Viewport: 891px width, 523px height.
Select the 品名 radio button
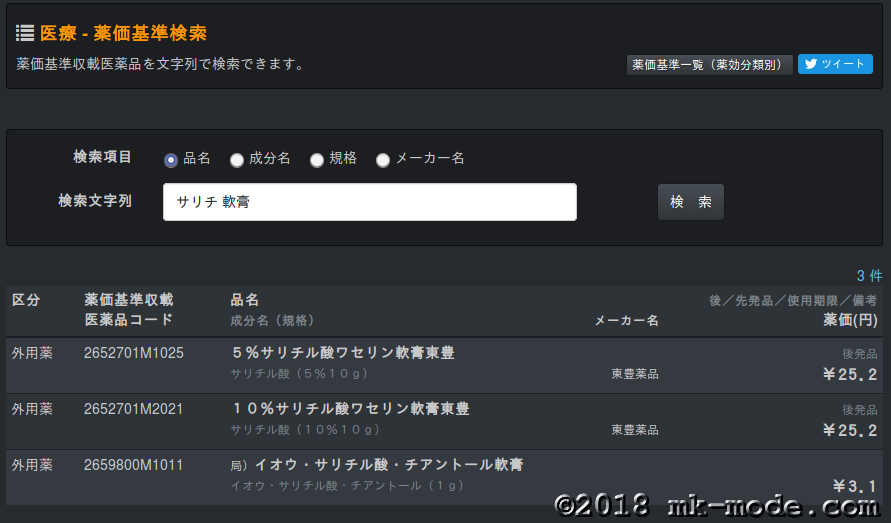pyautogui.click(x=171, y=159)
